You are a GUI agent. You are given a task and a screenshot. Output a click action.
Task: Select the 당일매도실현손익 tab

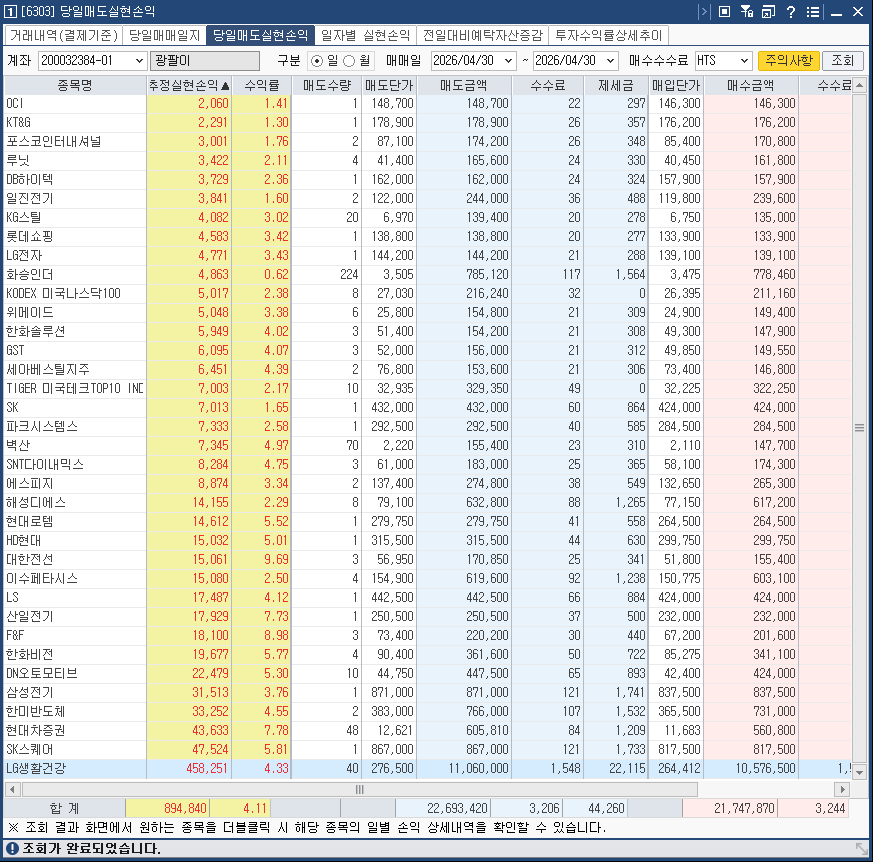[x=260, y=35]
